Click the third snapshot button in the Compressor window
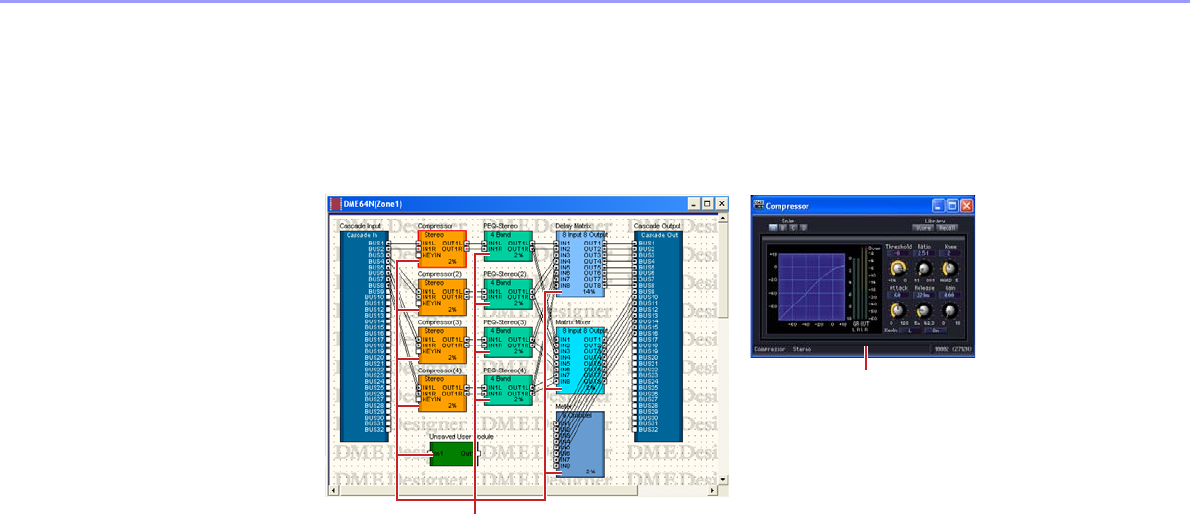The image size is (1190, 514). tap(793, 228)
